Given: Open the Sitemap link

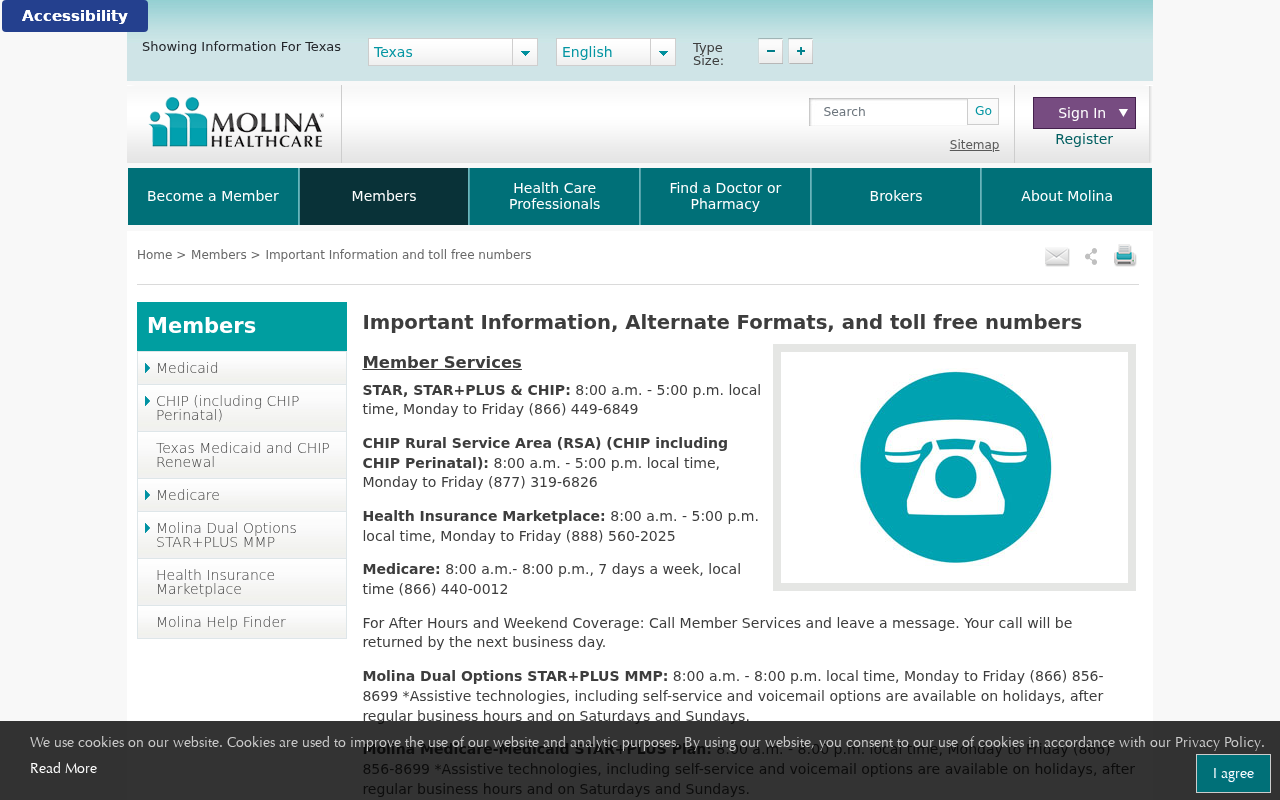Looking at the screenshot, I should click(x=974, y=145).
